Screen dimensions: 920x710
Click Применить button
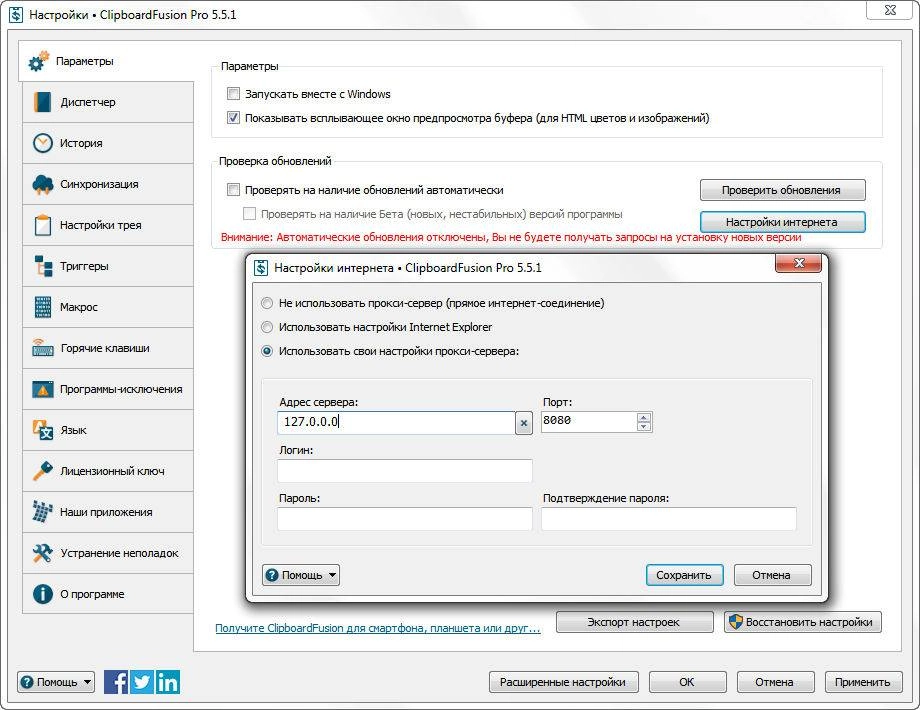click(x=863, y=682)
